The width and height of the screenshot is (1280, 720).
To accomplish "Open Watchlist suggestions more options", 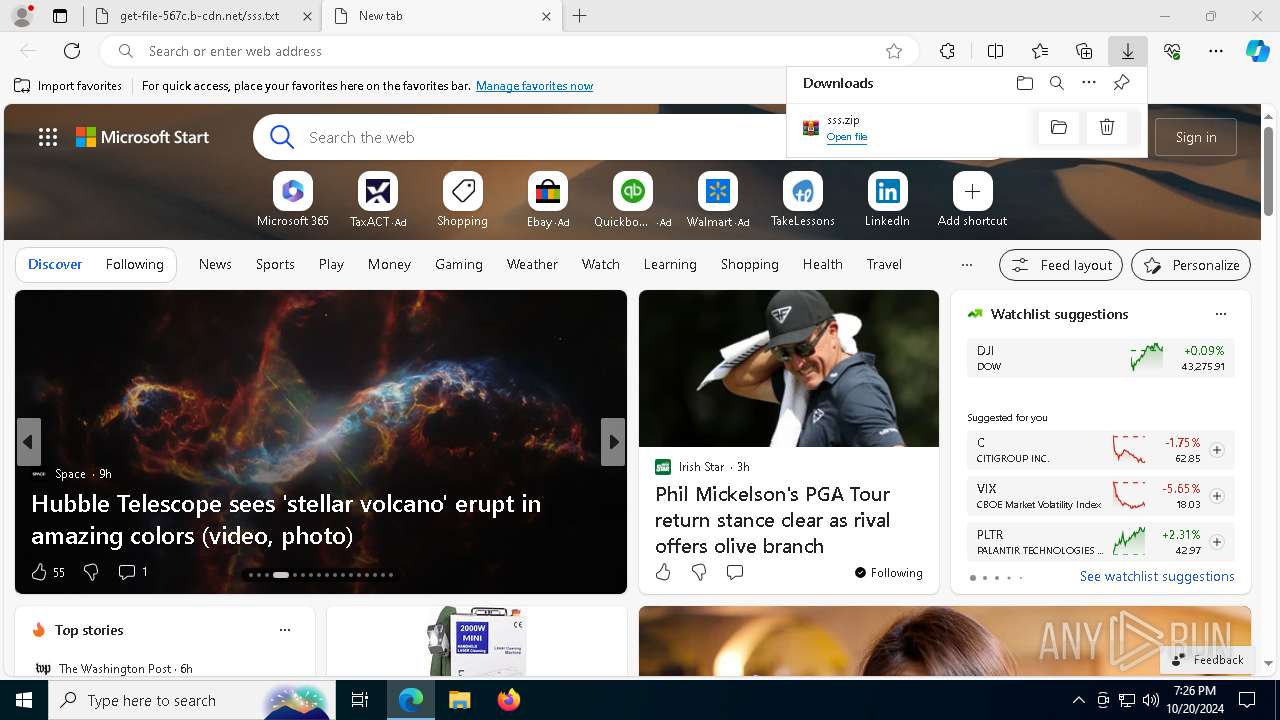I will click(1221, 314).
